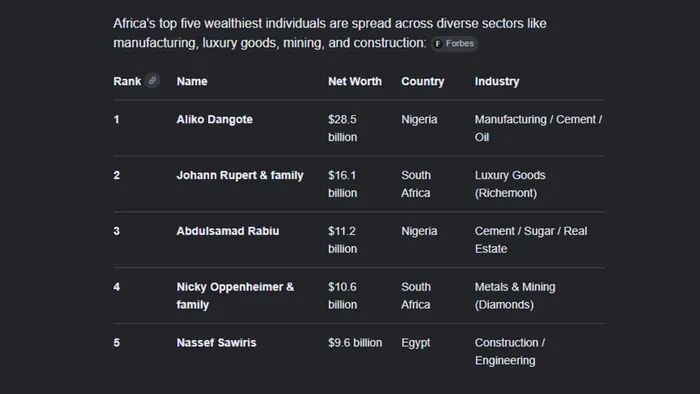Click the Net Worth column header
The height and width of the screenshot is (394, 700).
(x=355, y=81)
